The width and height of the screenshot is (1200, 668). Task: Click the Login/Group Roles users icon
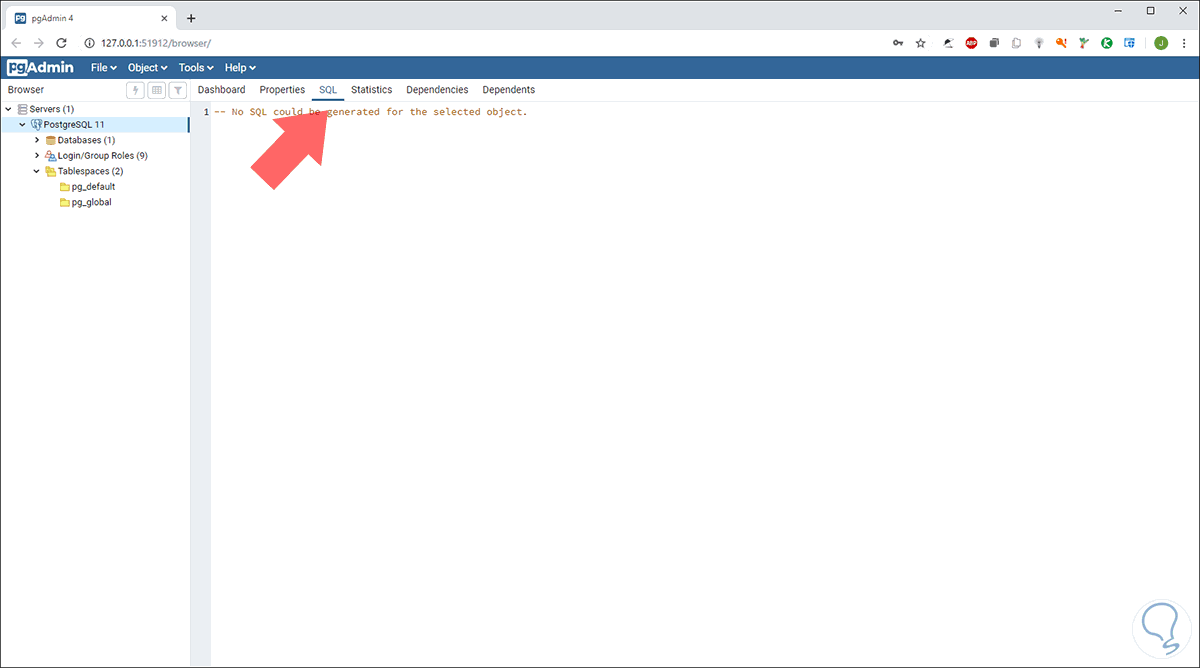(x=50, y=156)
